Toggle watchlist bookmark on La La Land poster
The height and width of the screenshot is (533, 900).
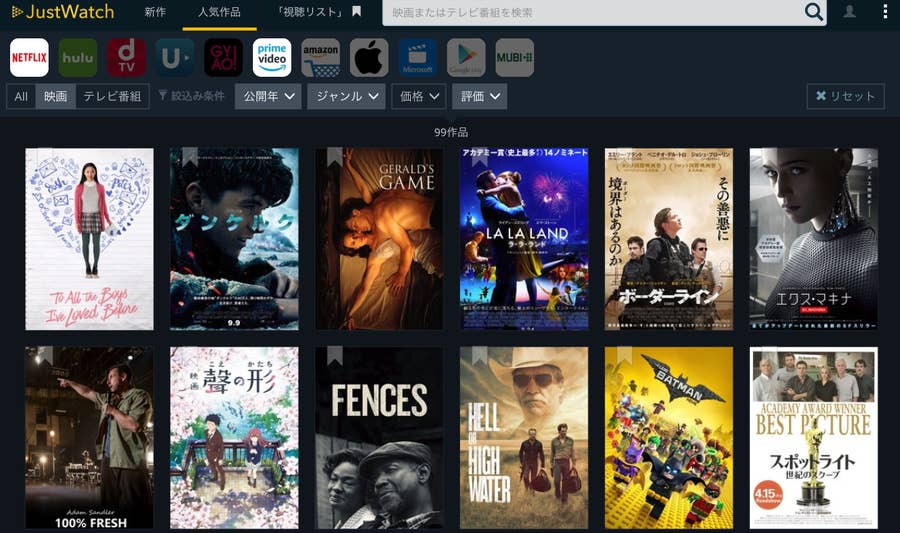tap(479, 157)
